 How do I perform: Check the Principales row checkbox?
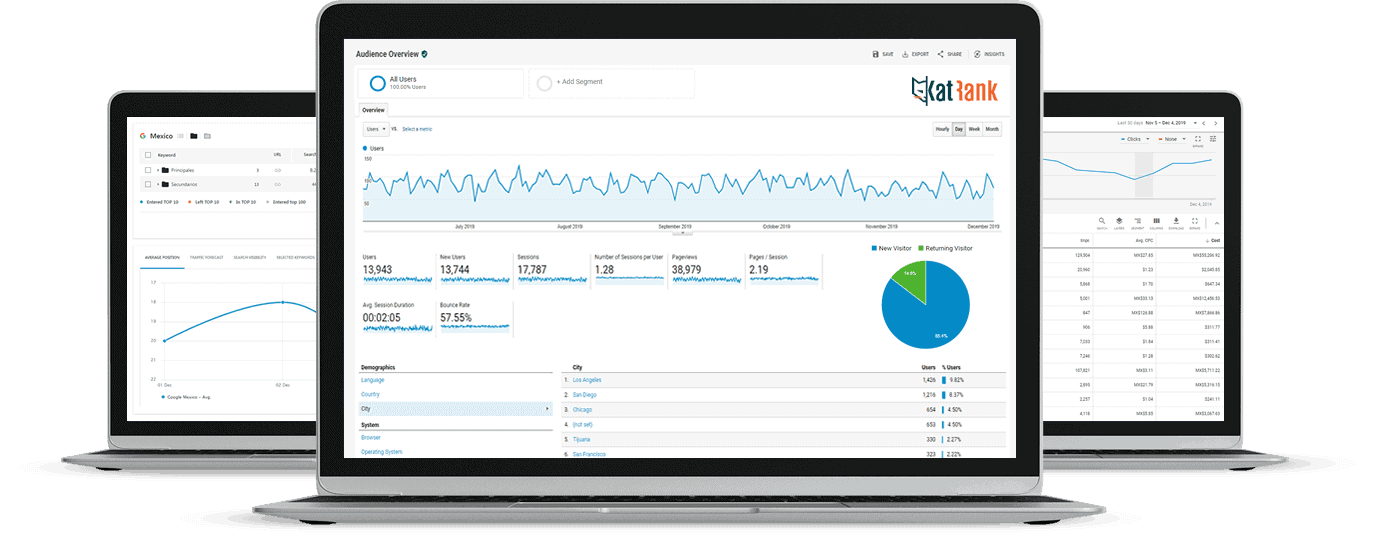(x=148, y=170)
